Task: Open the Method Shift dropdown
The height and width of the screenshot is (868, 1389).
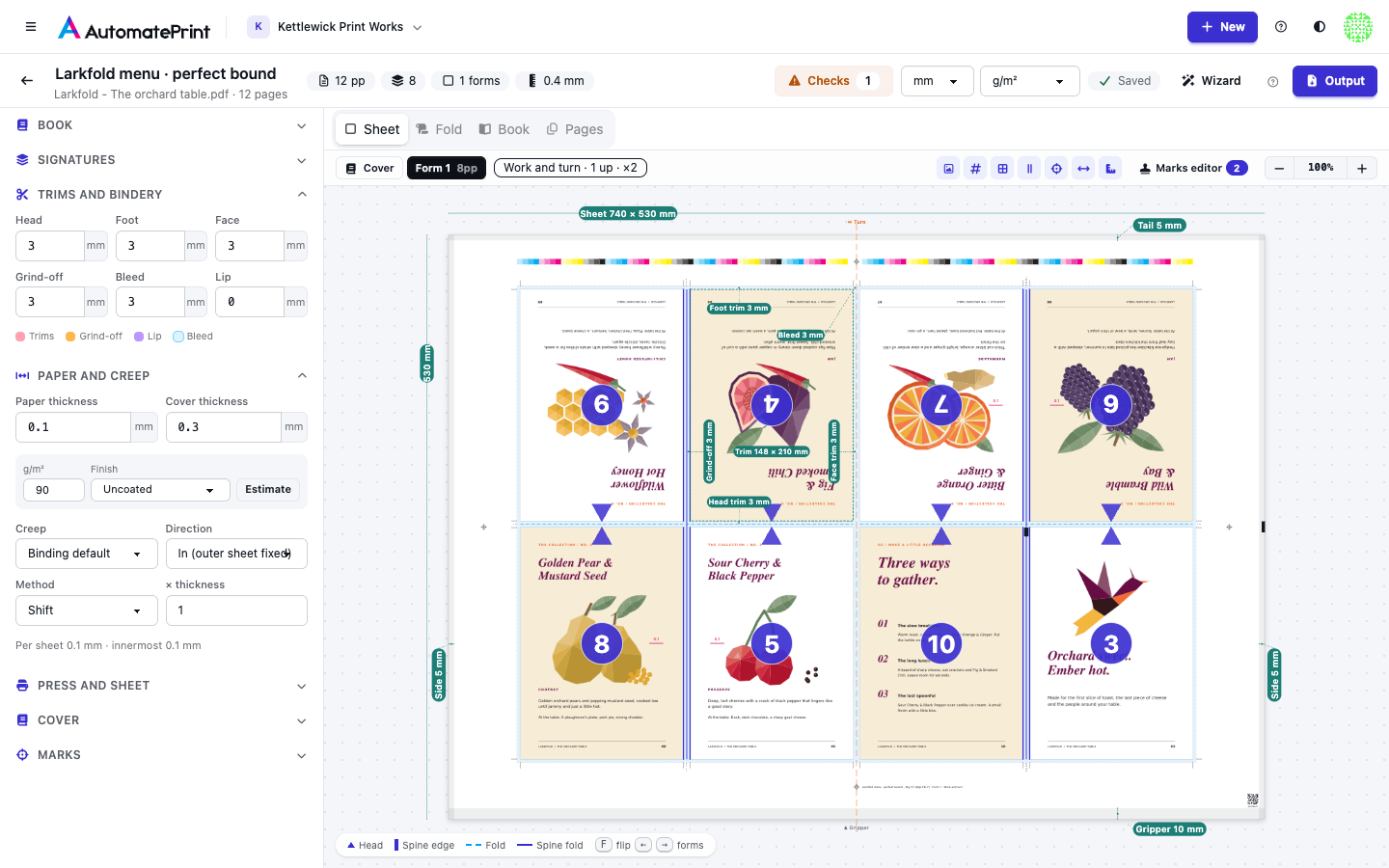Action: pos(86,610)
